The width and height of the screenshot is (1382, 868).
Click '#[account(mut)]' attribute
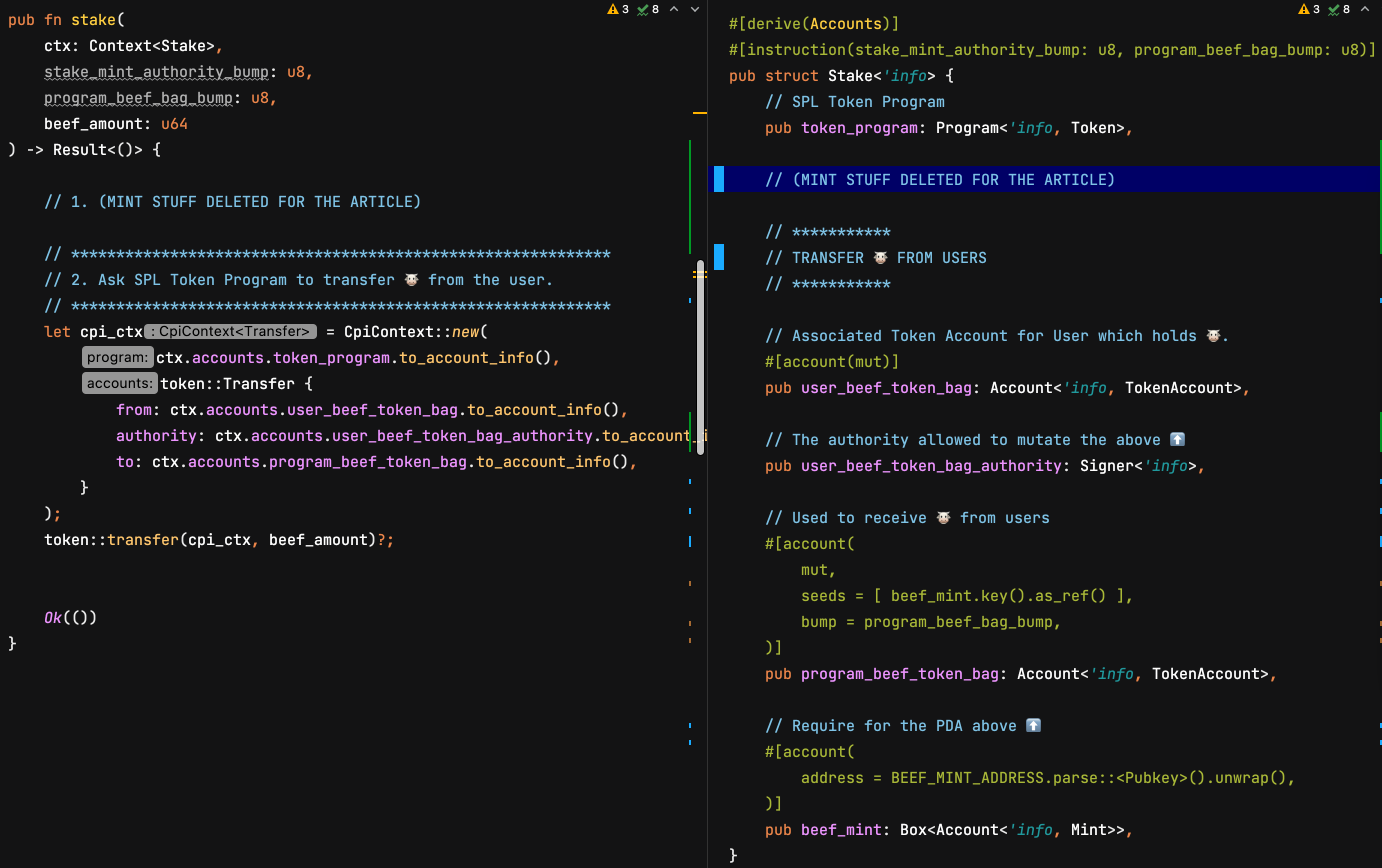(x=832, y=361)
